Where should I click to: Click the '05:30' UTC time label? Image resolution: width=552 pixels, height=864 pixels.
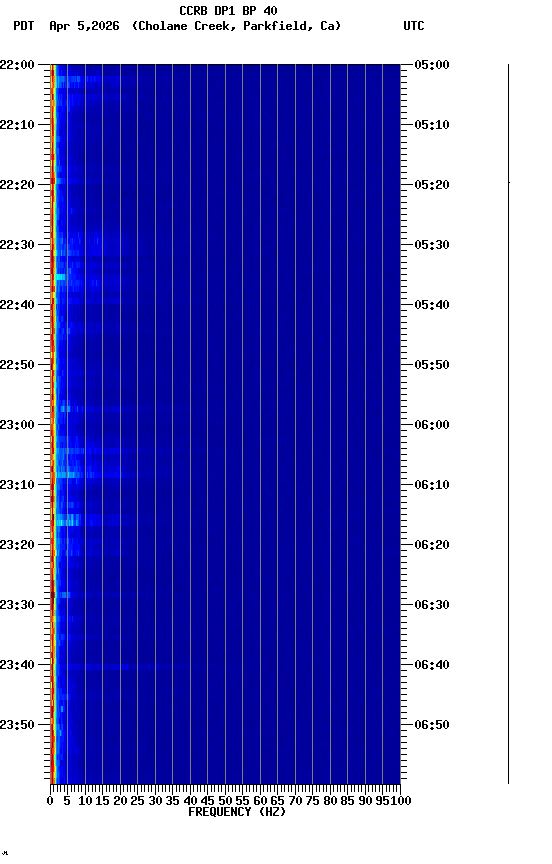(432, 245)
